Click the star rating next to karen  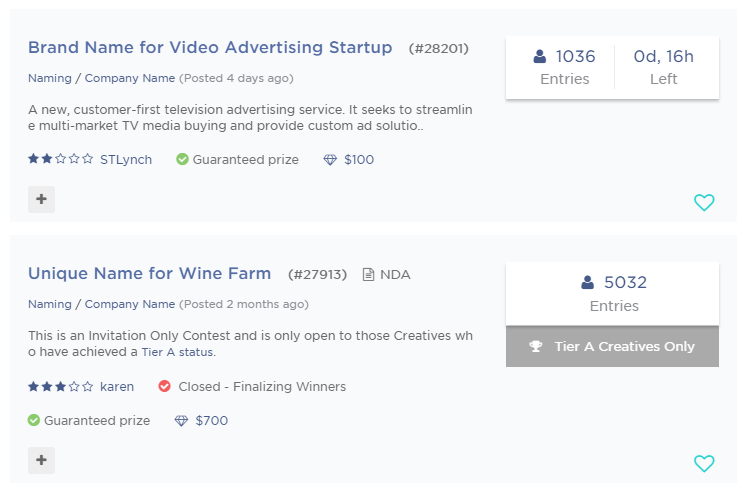click(x=60, y=387)
